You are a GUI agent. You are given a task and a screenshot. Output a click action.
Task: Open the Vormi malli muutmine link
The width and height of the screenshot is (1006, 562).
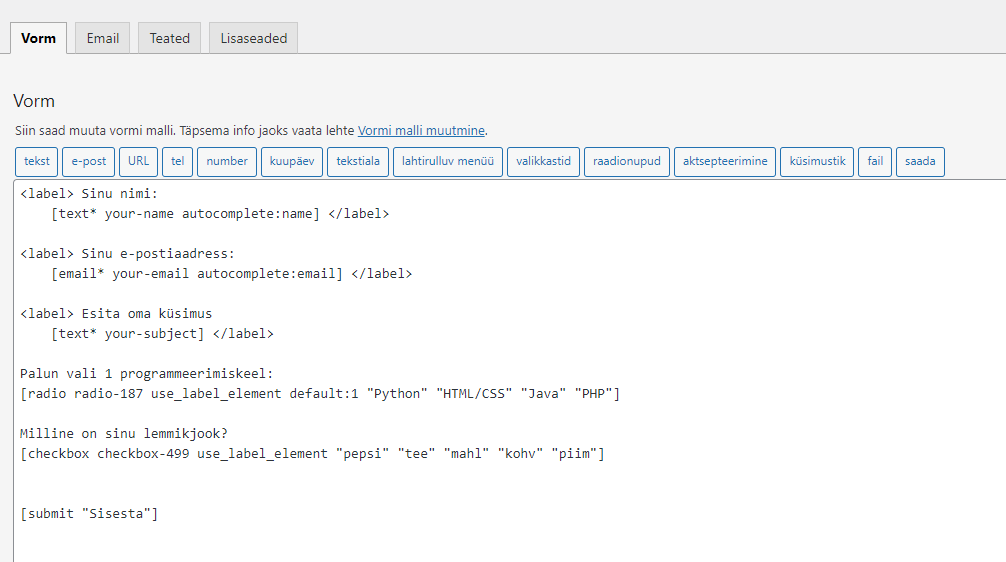pos(421,130)
